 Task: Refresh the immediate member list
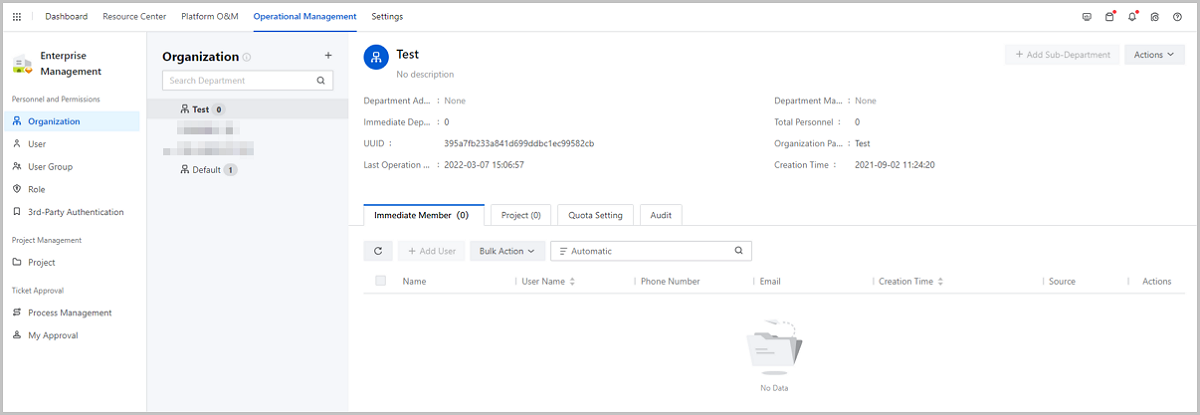point(377,251)
